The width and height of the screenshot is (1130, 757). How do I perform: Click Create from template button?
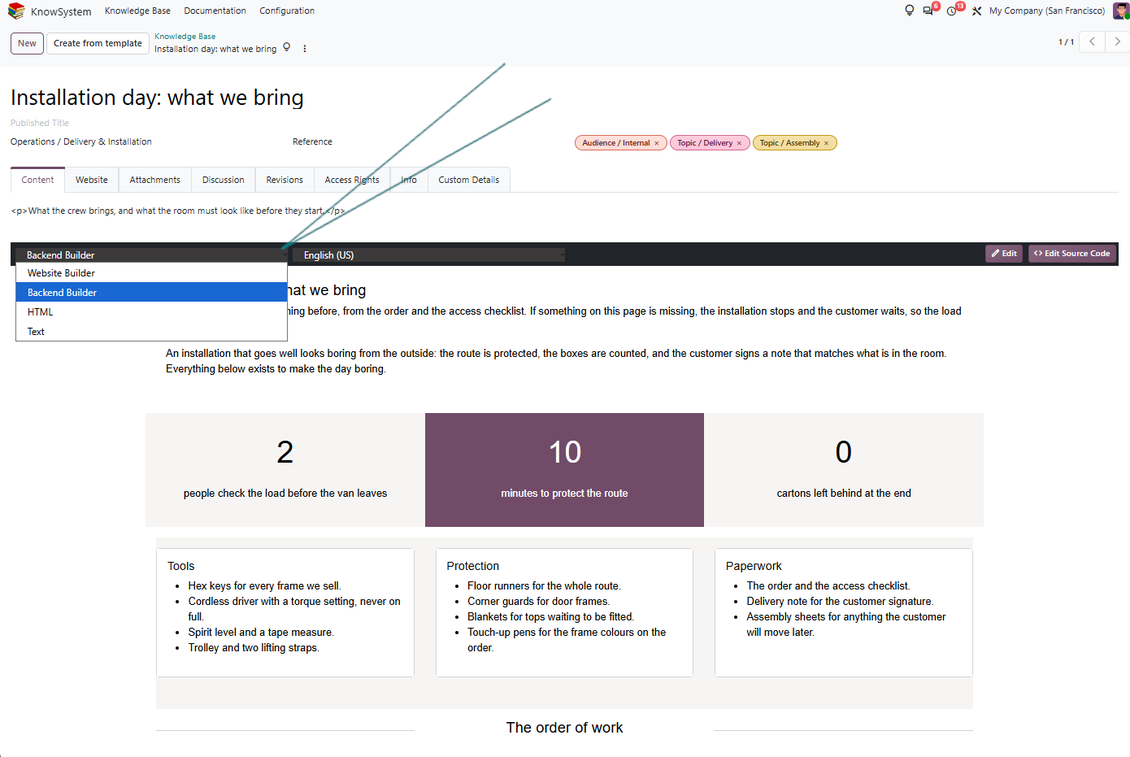tap(98, 43)
